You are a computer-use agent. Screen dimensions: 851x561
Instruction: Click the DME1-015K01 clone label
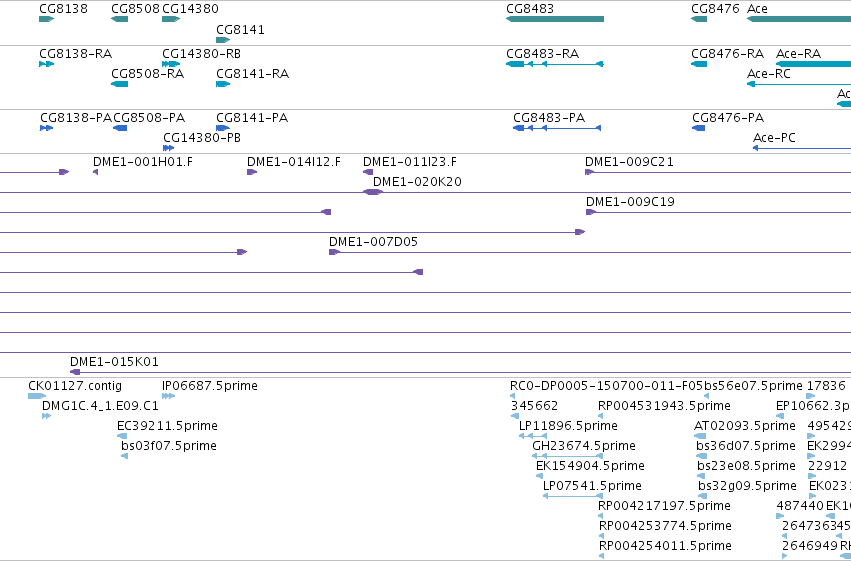(114, 362)
